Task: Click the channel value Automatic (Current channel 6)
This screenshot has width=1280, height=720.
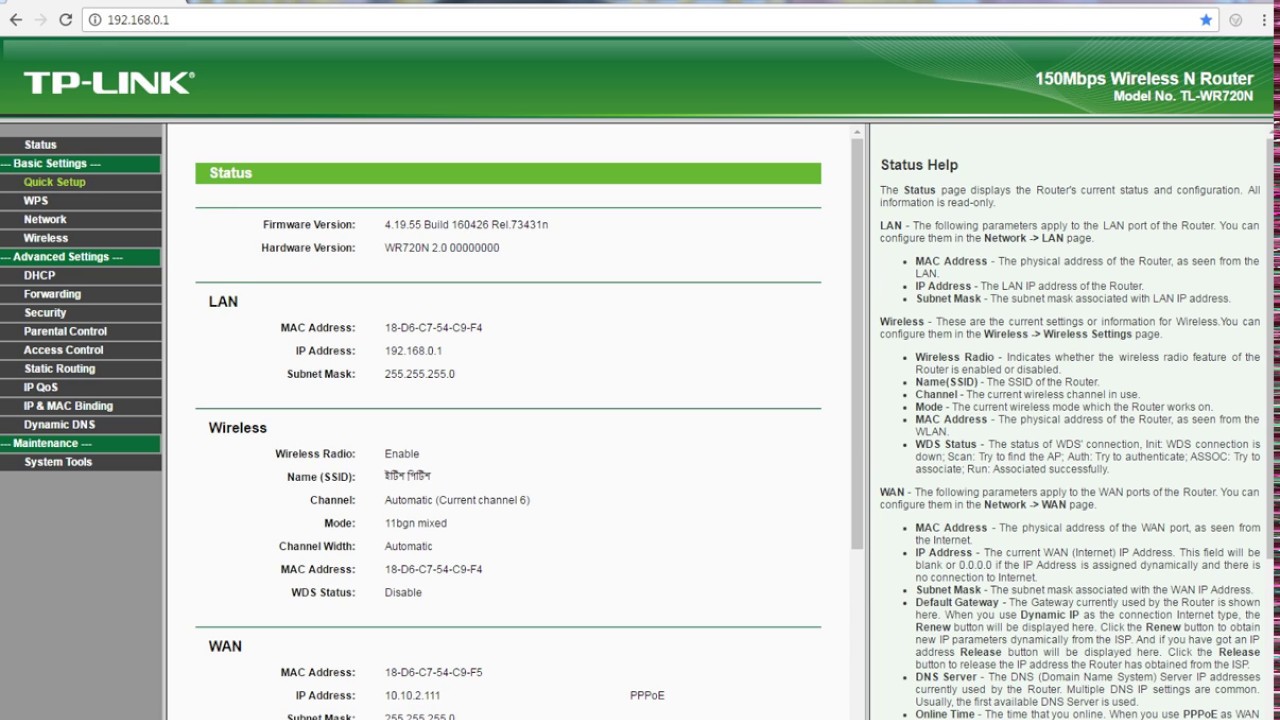Action: coord(457,500)
